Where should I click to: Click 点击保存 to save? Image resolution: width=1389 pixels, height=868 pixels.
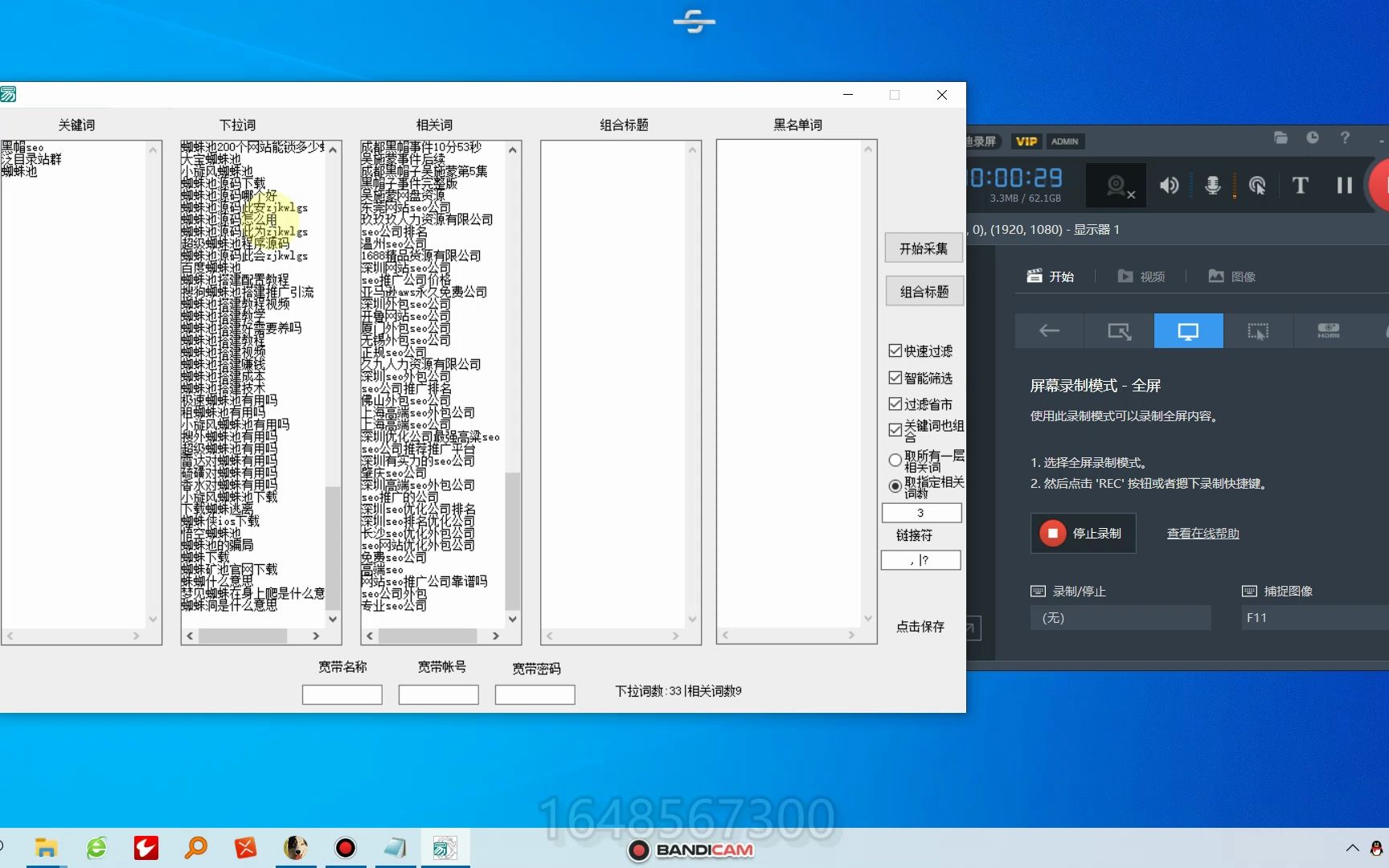[x=920, y=626]
